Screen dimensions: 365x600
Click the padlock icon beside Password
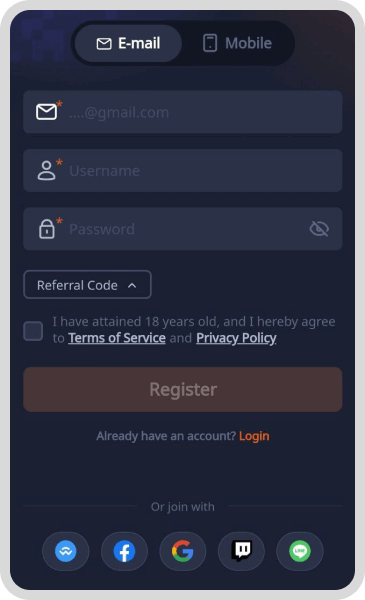coord(47,229)
